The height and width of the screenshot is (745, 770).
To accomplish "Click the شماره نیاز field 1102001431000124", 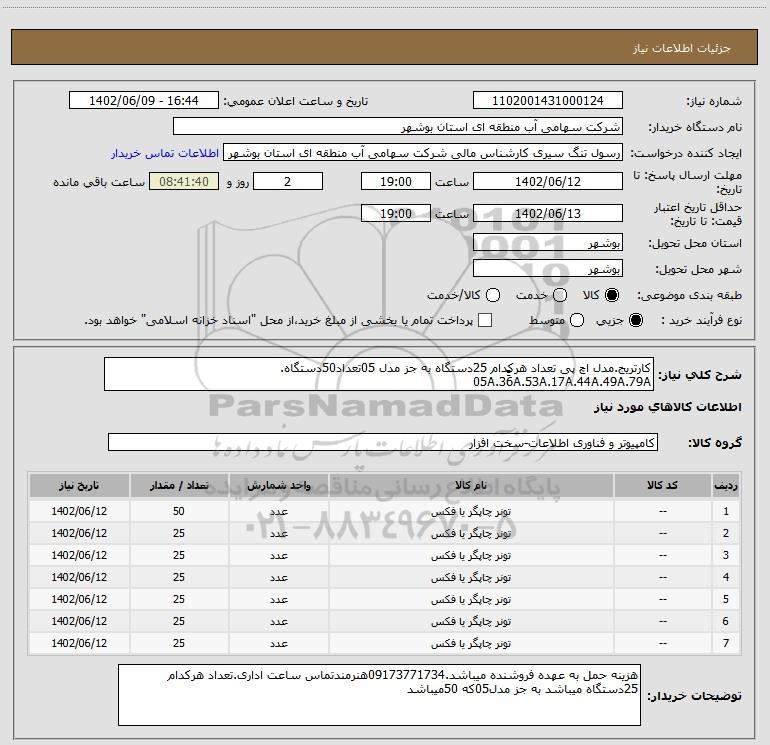I will pos(548,101).
